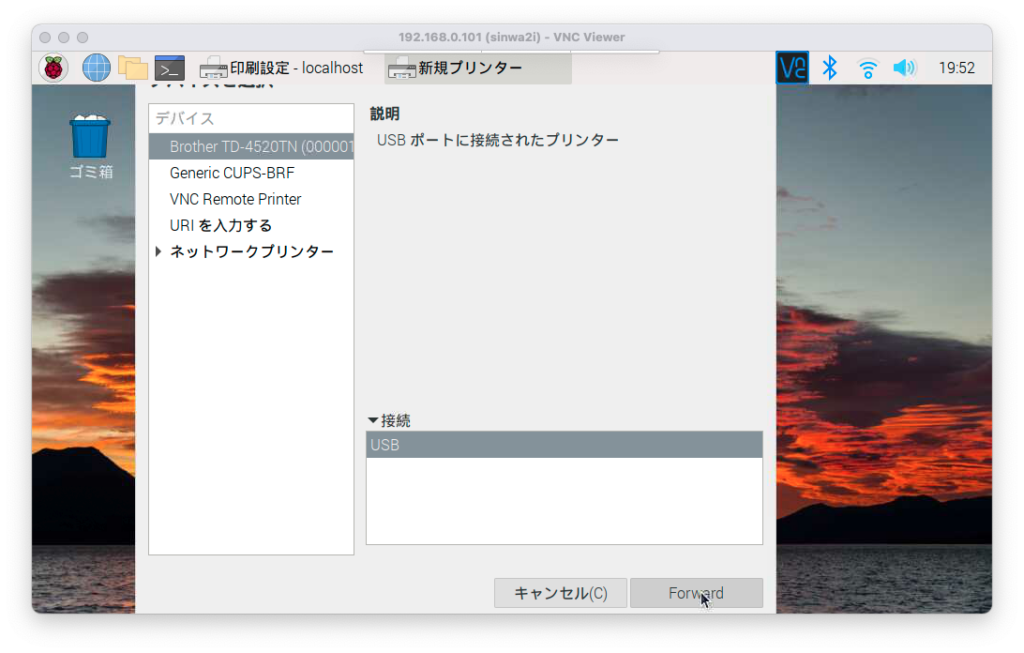Switch to 印刷設定 - localhost taskbar window

tap(282, 68)
